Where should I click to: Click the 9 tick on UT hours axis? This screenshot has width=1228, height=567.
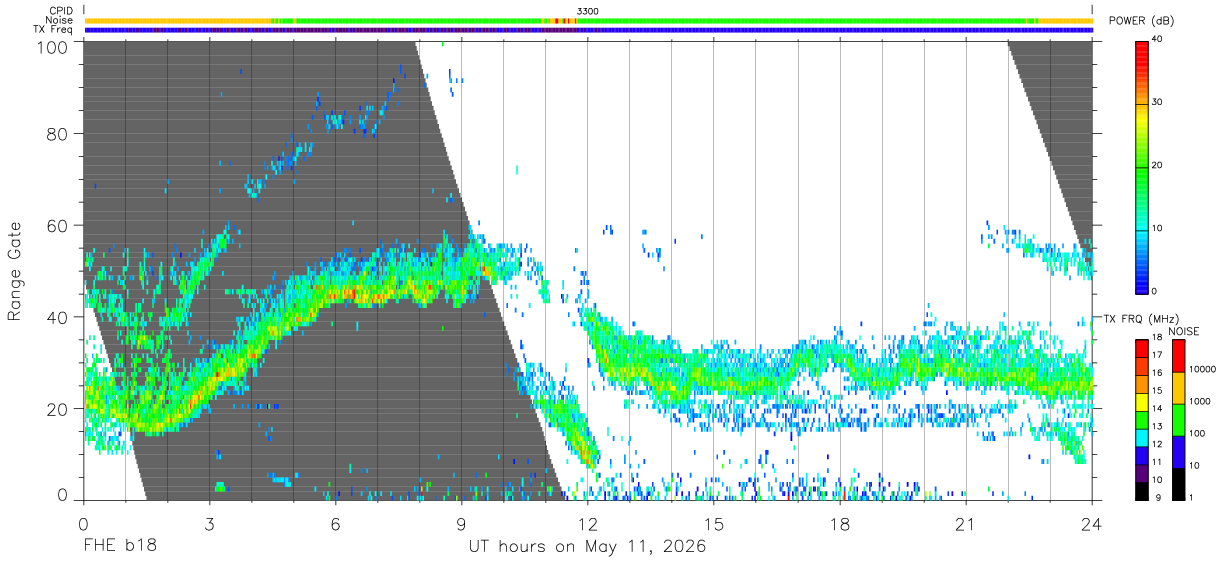[461, 524]
